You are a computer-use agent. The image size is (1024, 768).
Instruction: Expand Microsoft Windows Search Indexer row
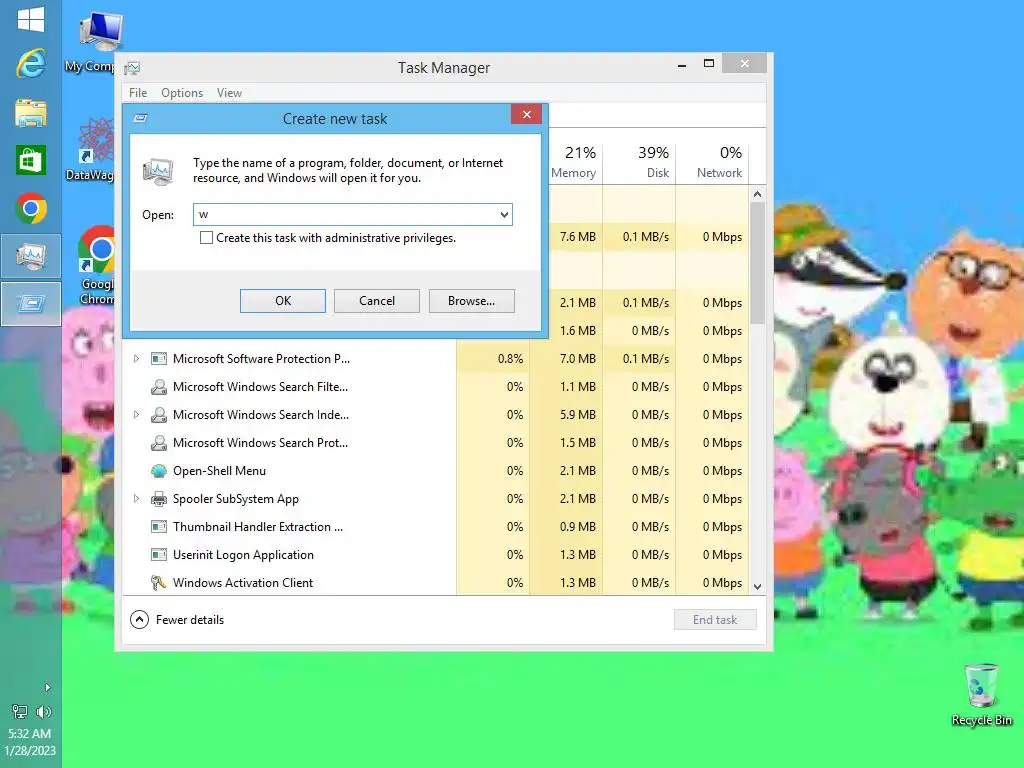(x=136, y=415)
